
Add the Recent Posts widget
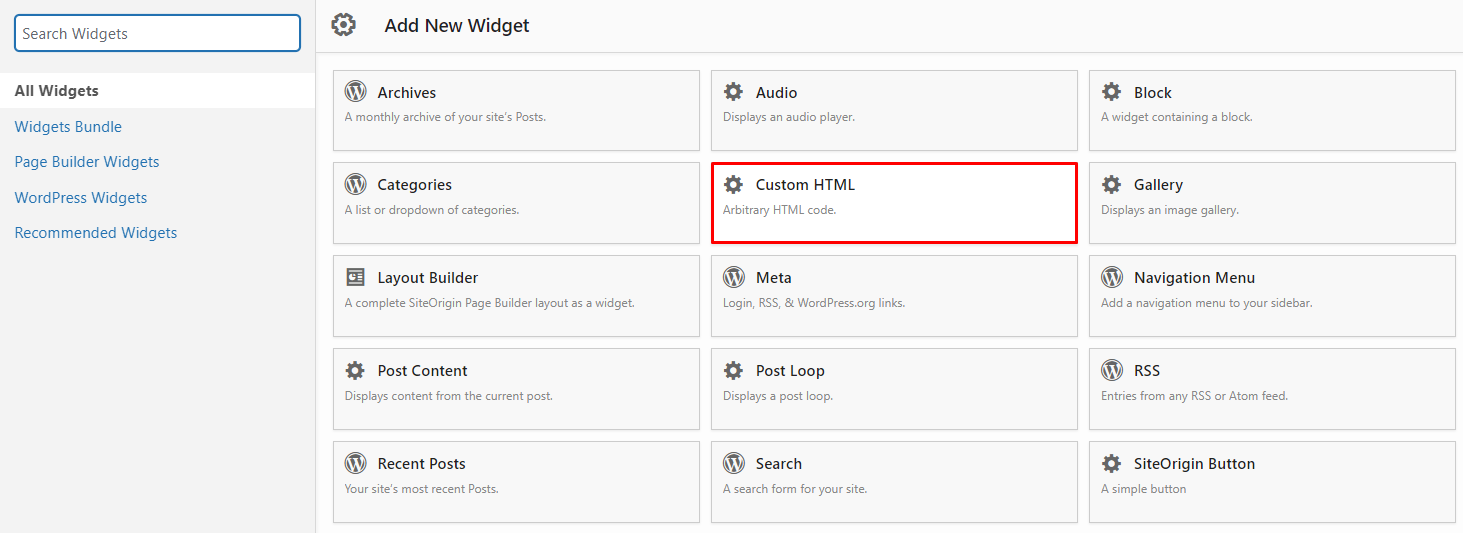click(x=516, y=482)
